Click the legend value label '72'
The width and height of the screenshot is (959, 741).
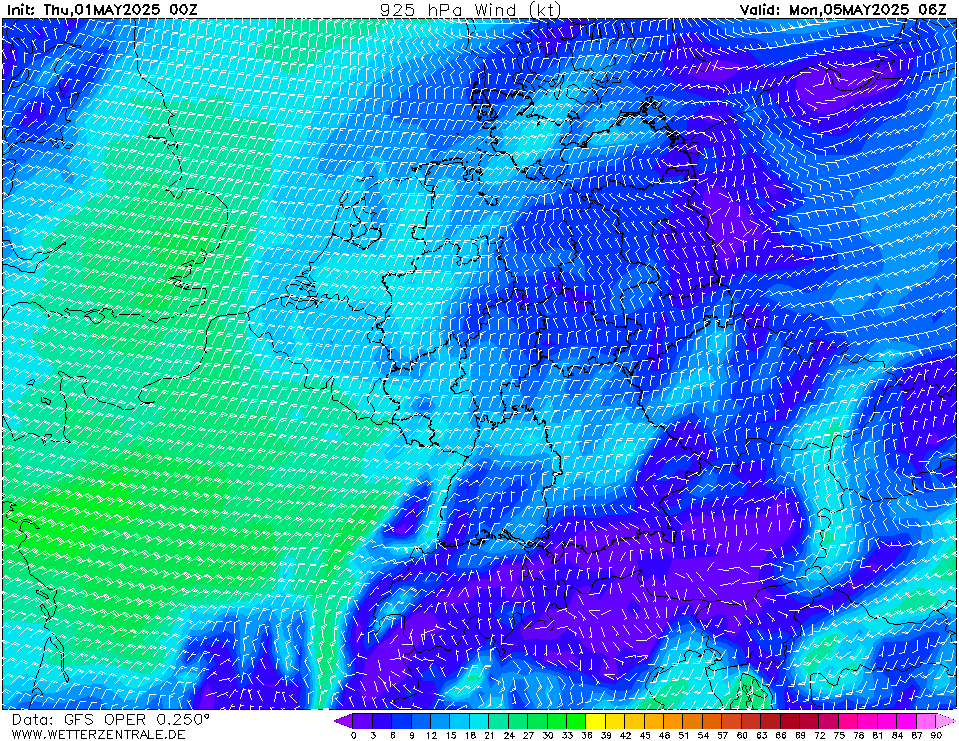820,735
